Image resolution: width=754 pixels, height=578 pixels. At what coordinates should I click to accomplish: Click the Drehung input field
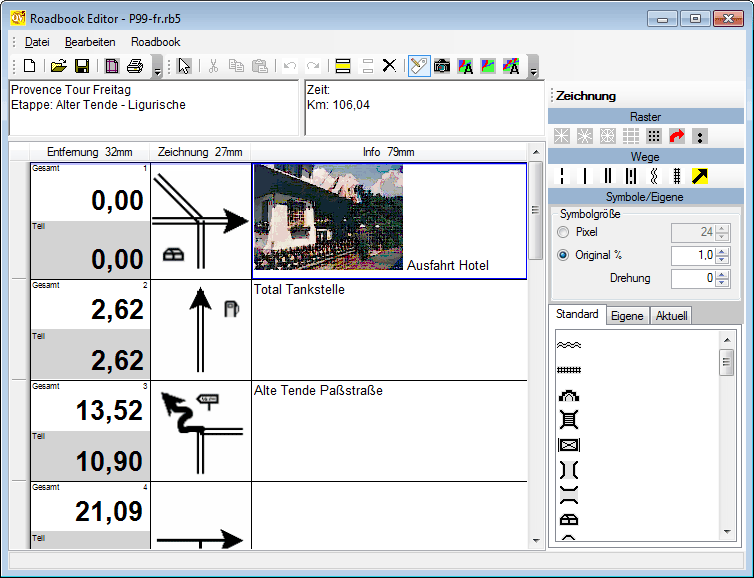point(693,278)
